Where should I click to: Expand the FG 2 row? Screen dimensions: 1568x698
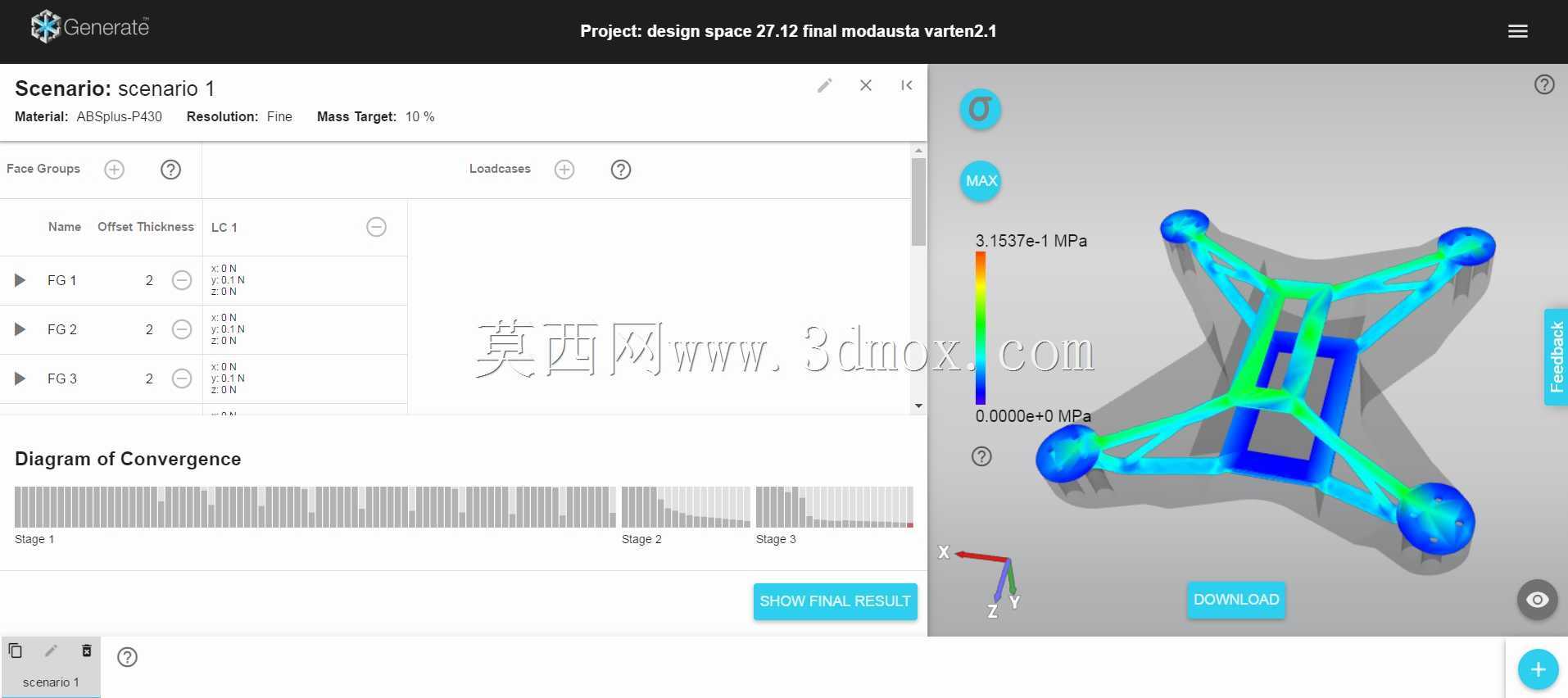tap(20, 329)
